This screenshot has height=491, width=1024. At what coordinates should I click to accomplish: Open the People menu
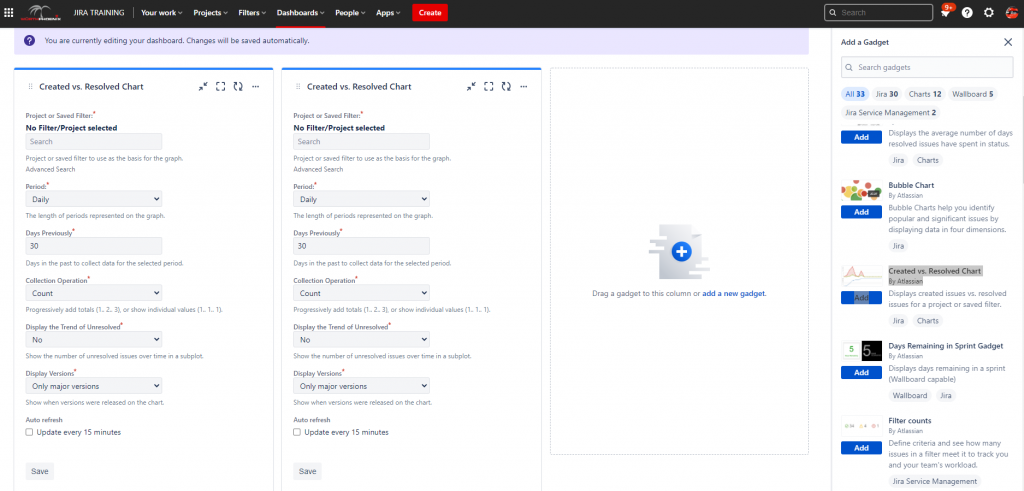[x=350, y=12]
